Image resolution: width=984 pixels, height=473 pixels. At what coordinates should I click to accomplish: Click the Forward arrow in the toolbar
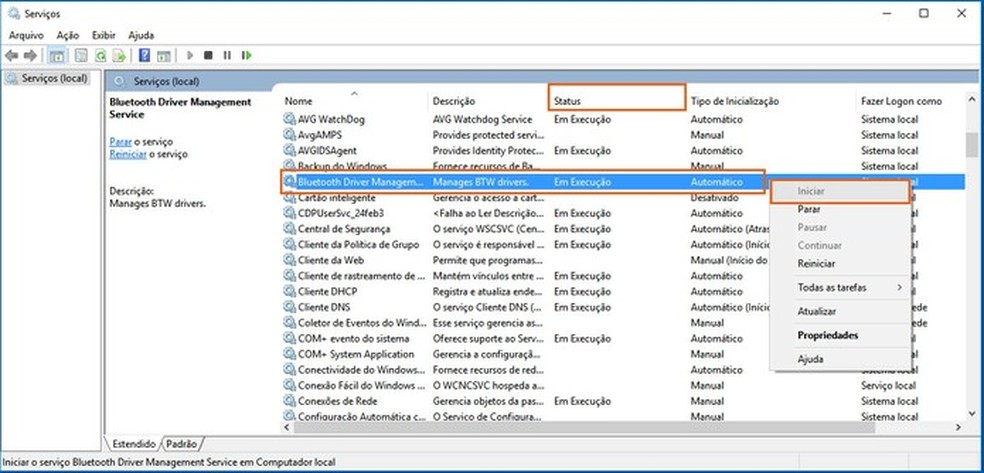pos(30,56)
